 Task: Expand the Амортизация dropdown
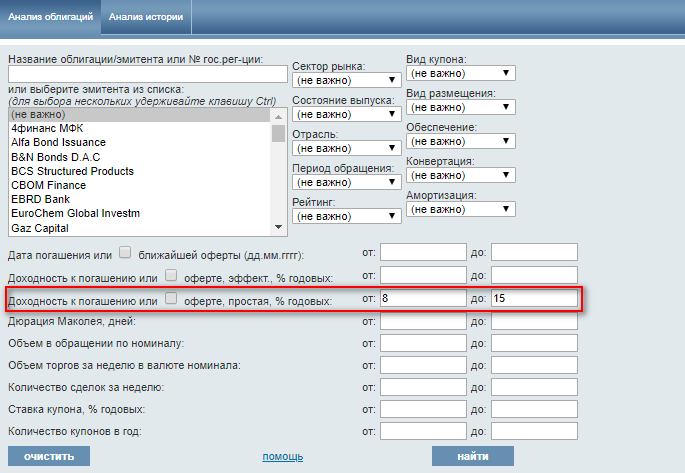(460, 209)
